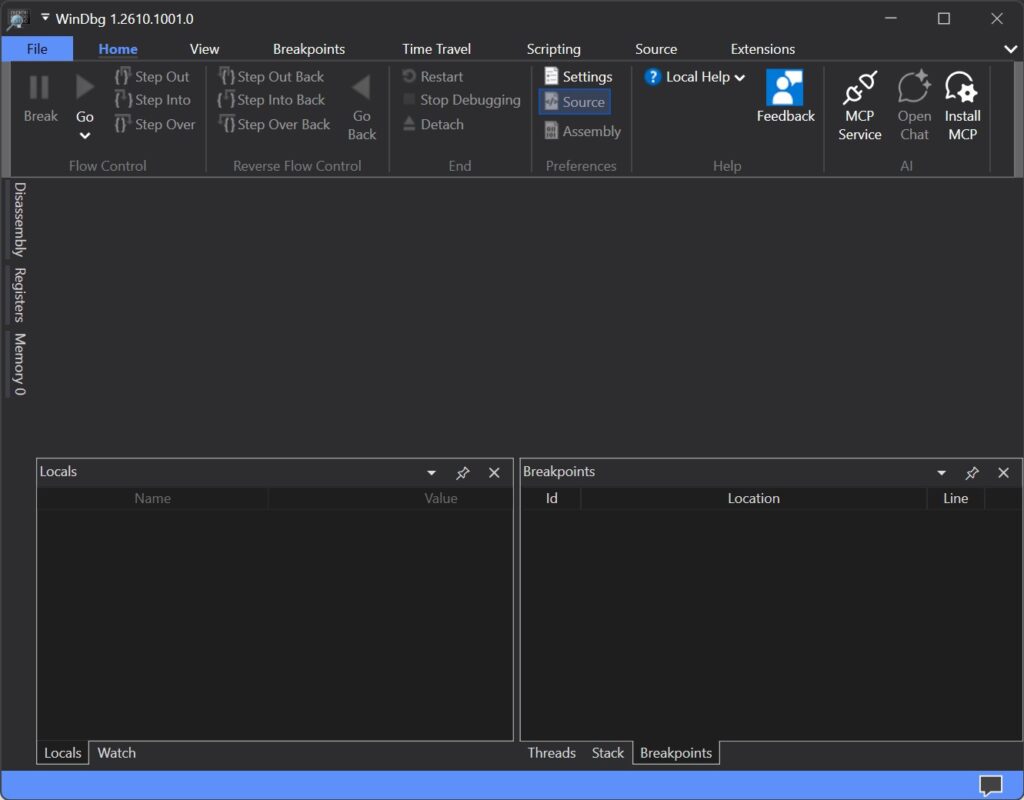Image resolution: width=1024 pixels, height=800 pixels.
Task: Toggle Source mode preference
Action: point(575,102)
